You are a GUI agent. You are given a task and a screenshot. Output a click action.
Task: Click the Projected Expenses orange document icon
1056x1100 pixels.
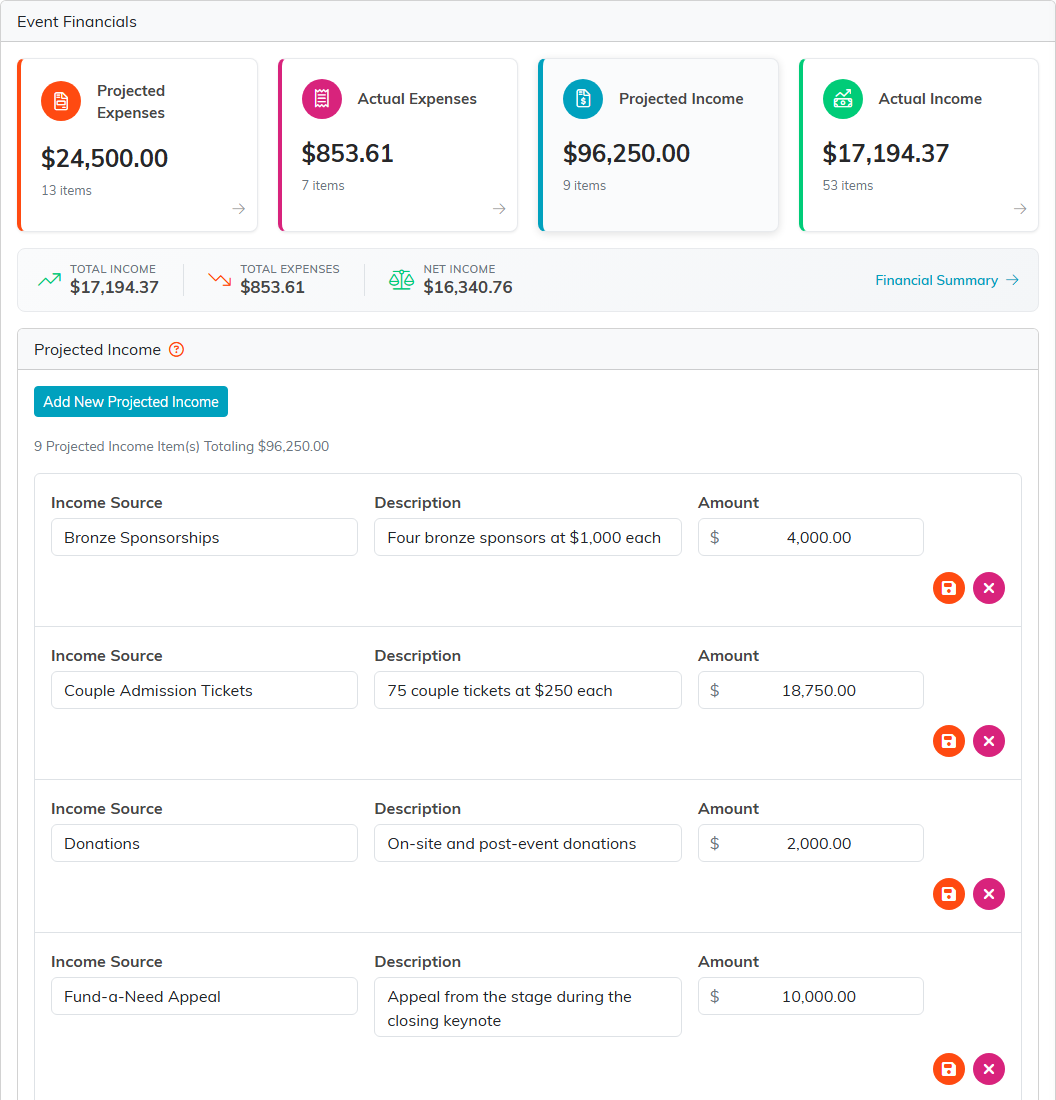coord(61,101)
